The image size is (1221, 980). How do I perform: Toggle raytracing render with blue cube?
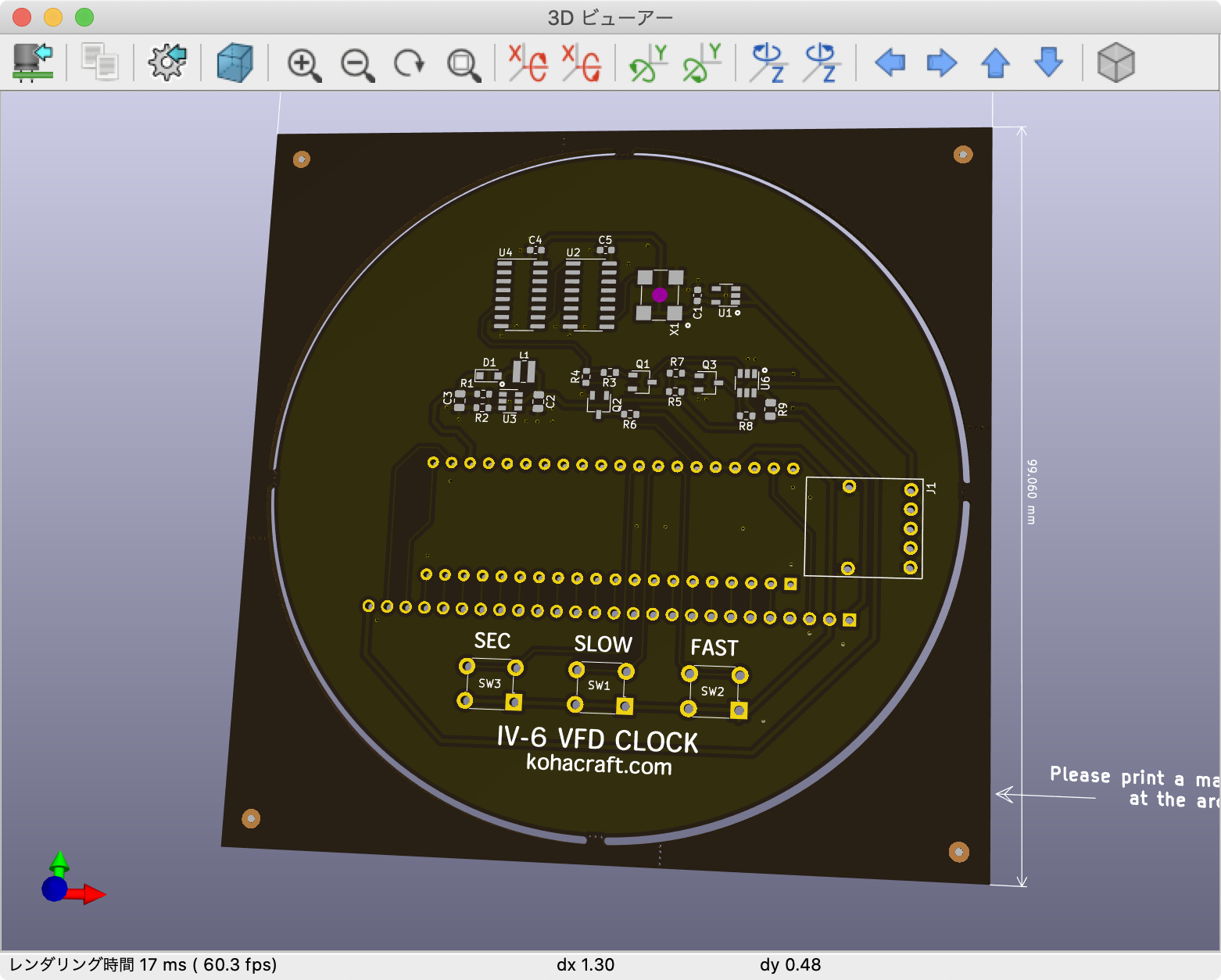pos(235,63)
